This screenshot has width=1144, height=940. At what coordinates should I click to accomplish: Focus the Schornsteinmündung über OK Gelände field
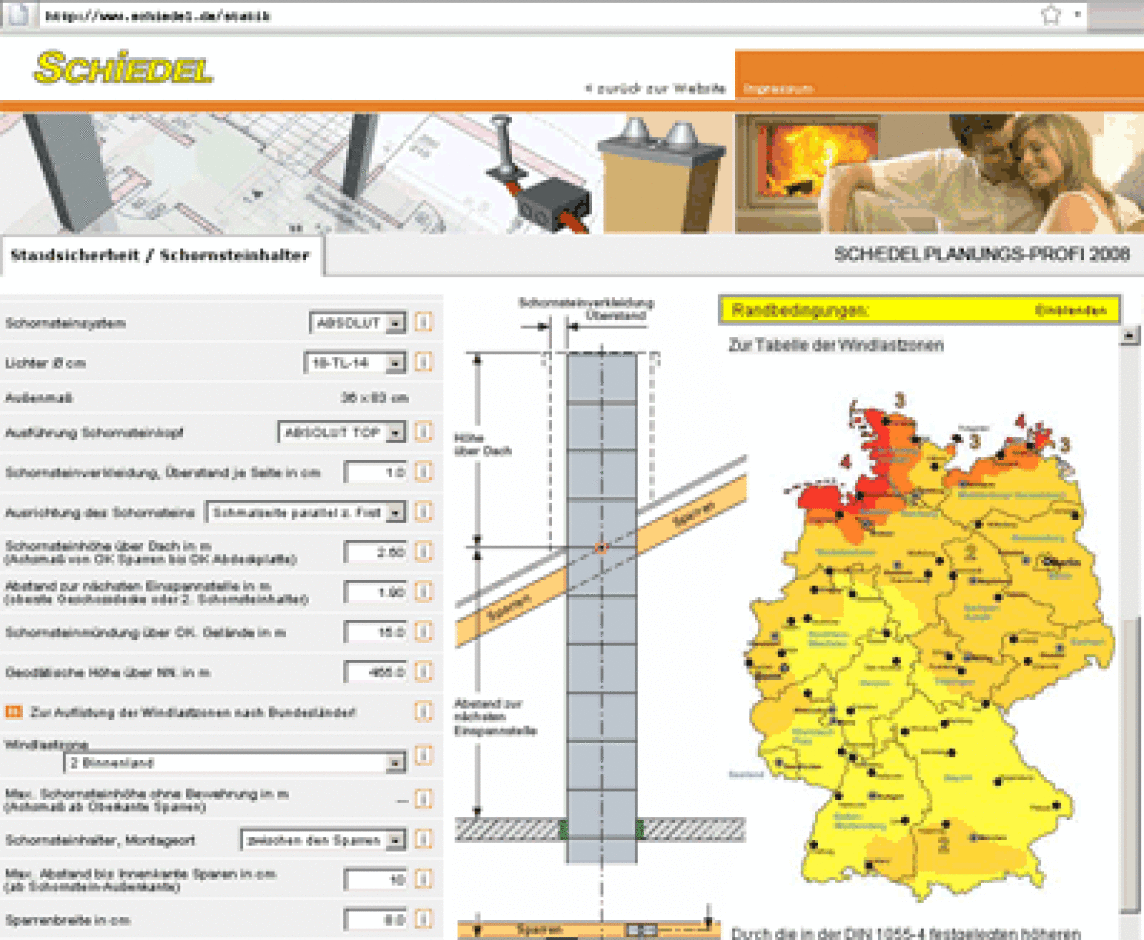tap(376, 632)
